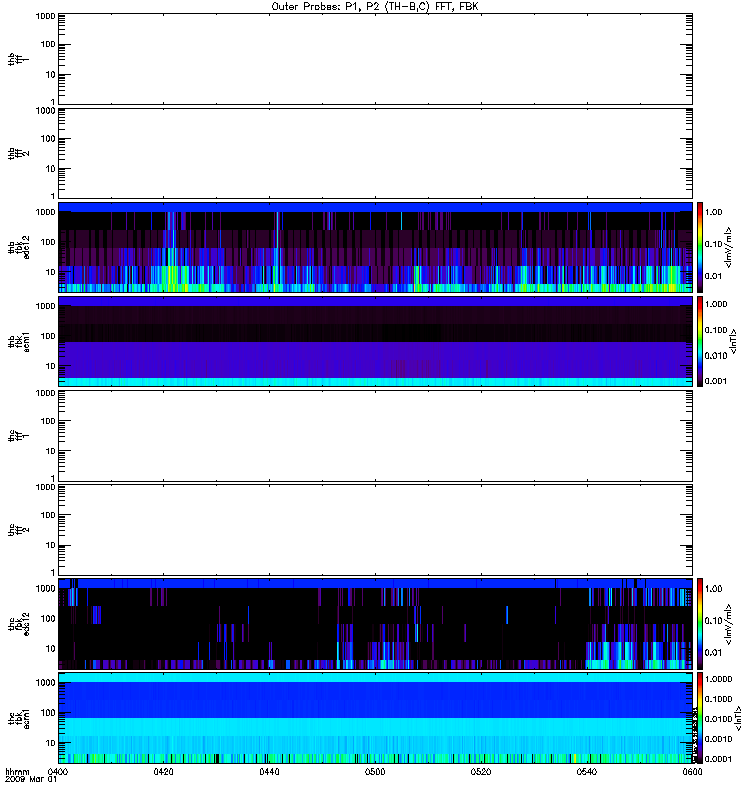Click the "1.000" tick on the thb scm1 color bar
Image resolution: width=750 pixels, height=800 pixels.
coord(716,304)
